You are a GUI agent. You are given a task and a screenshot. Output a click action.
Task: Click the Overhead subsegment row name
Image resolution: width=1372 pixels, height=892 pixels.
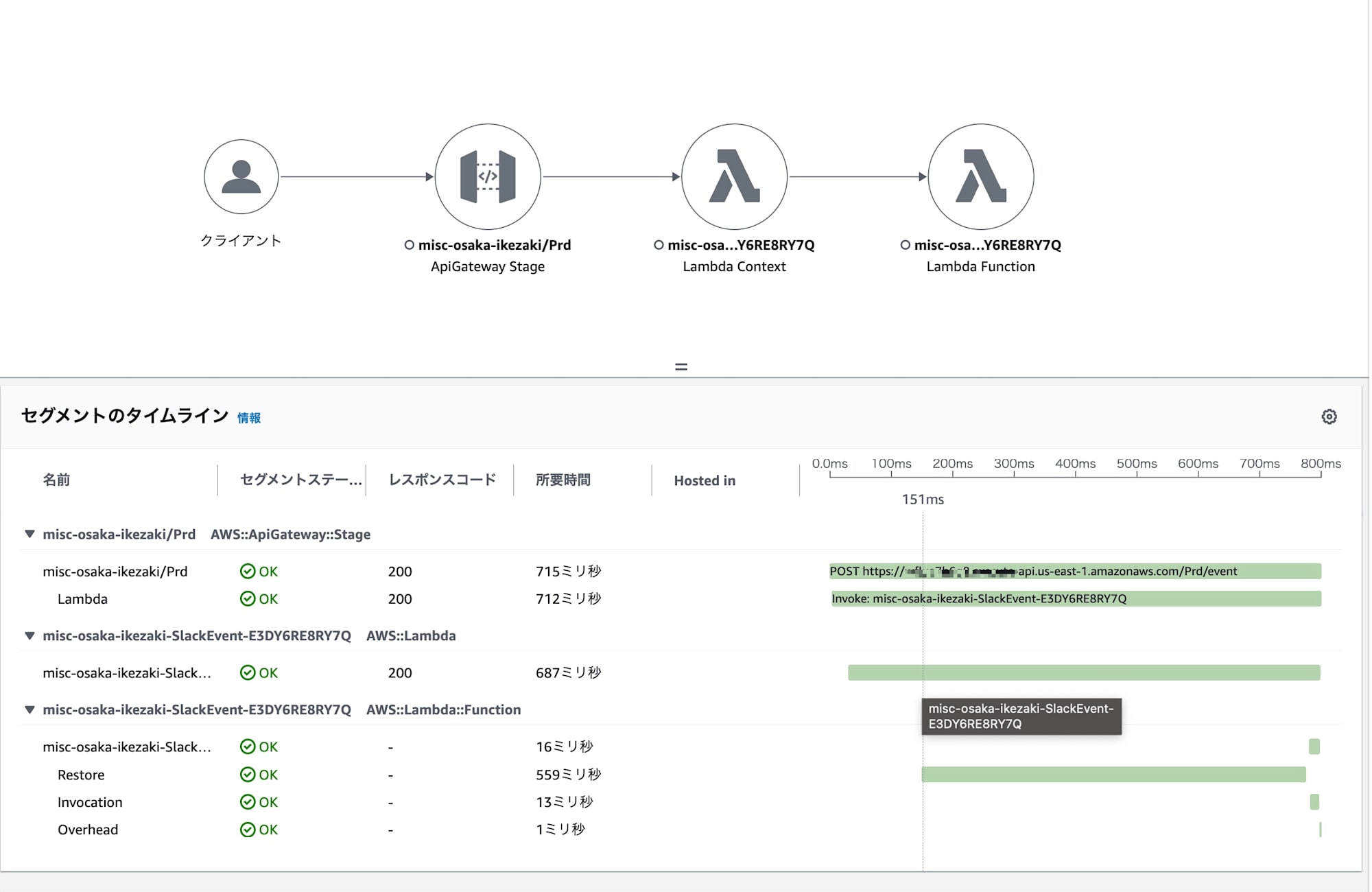point(88,830)
